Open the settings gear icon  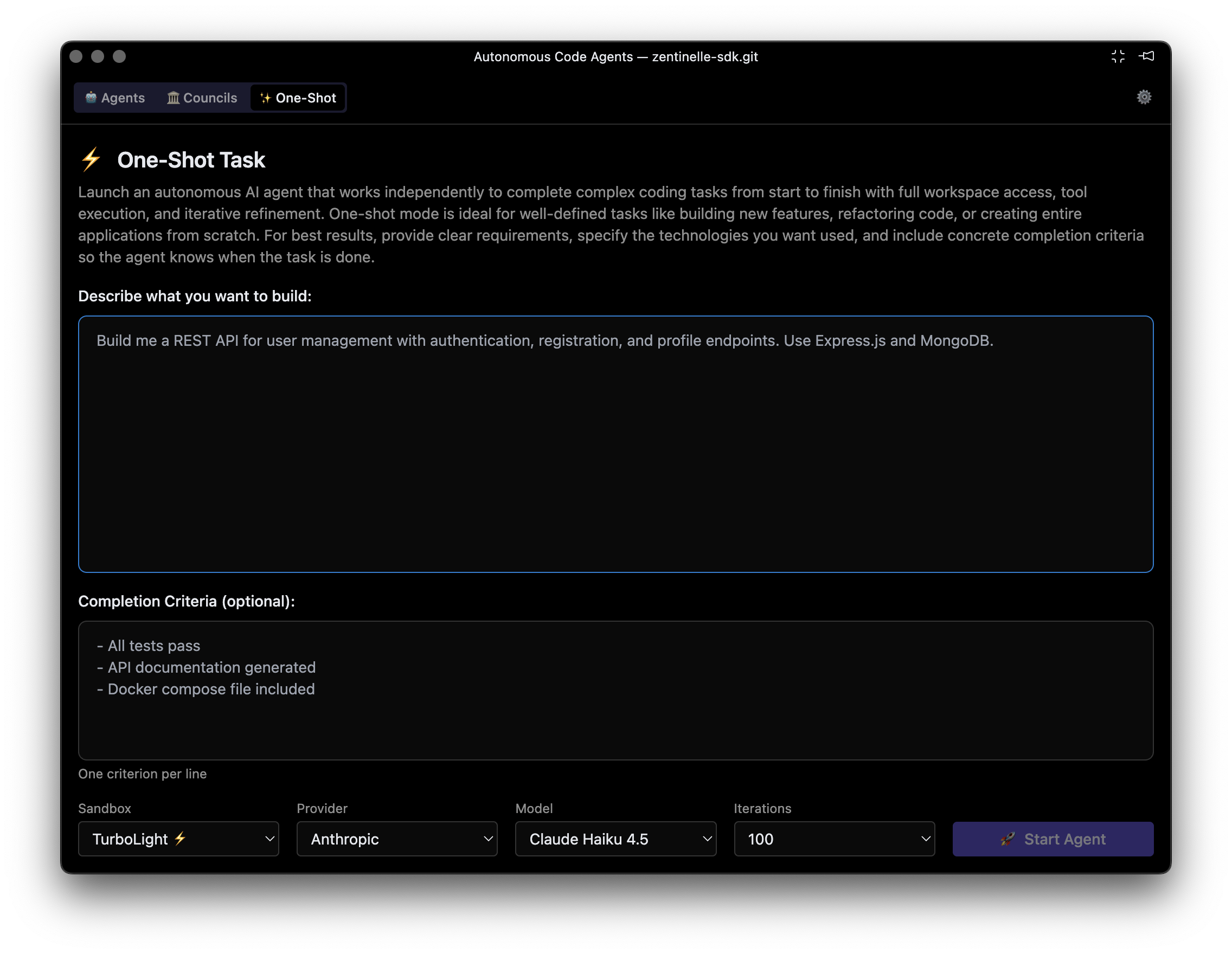[1144, 97]
